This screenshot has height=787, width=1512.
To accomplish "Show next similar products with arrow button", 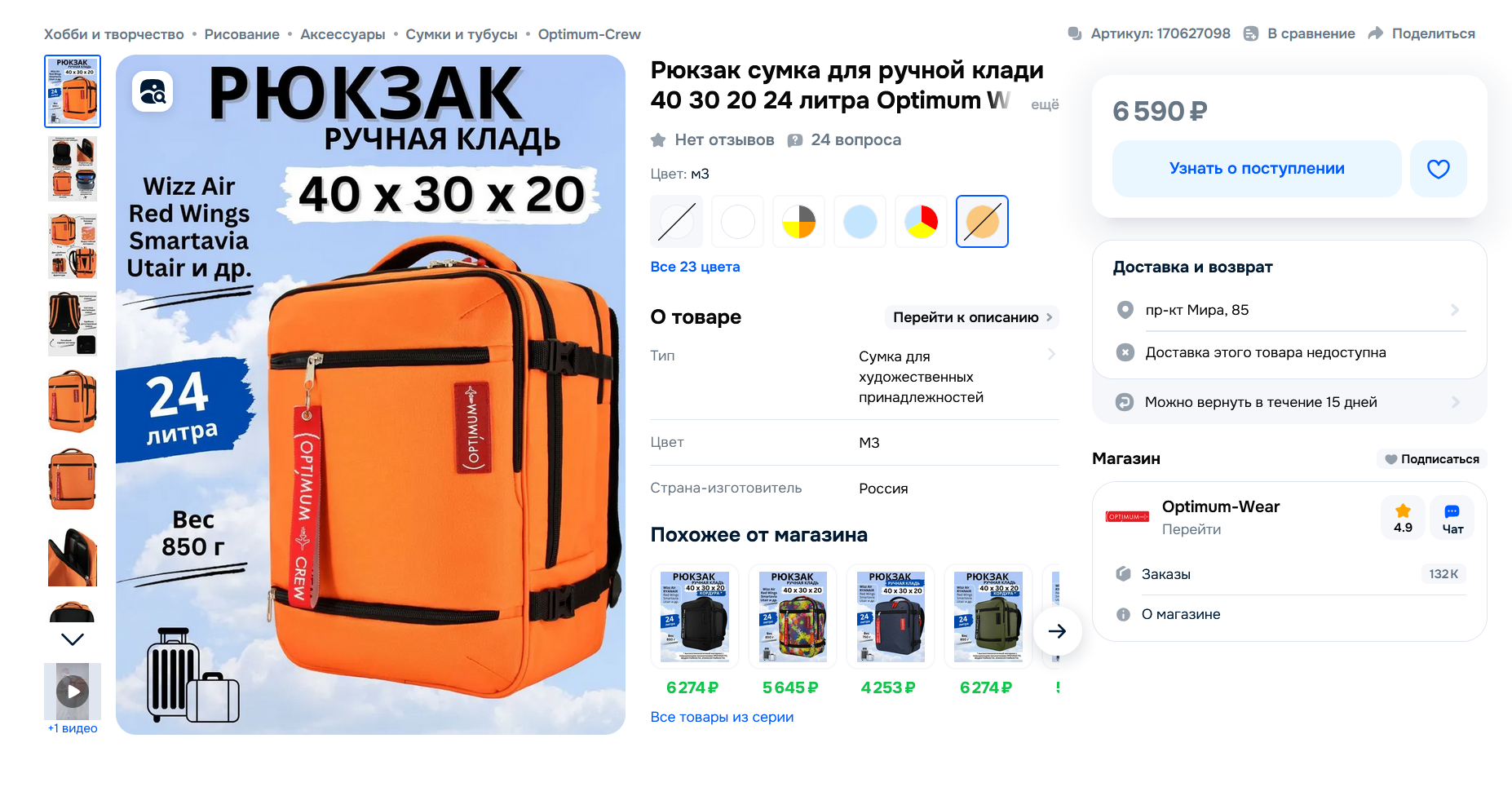I will (1057, 631).
